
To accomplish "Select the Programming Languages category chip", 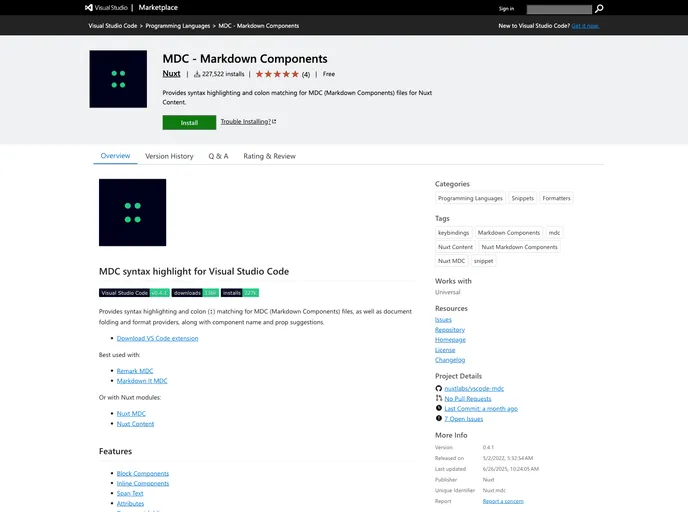I will tap(470, 198).
